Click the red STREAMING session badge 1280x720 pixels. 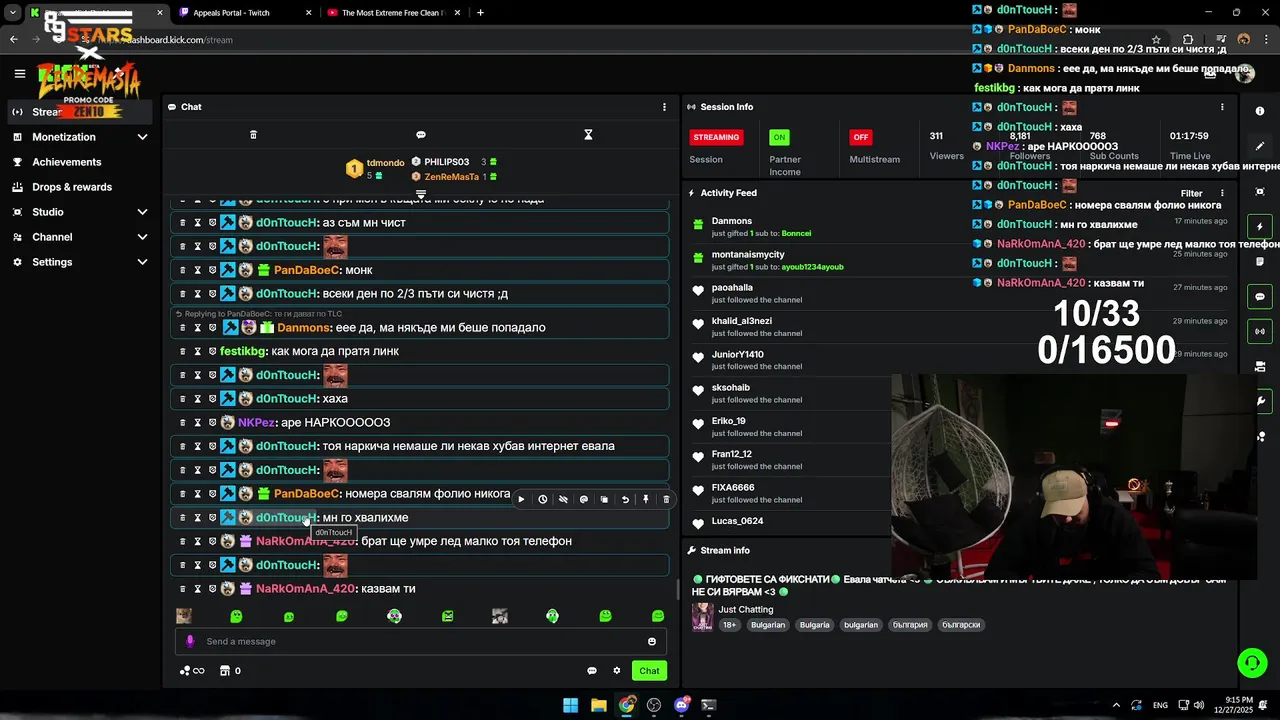[716, 137]
